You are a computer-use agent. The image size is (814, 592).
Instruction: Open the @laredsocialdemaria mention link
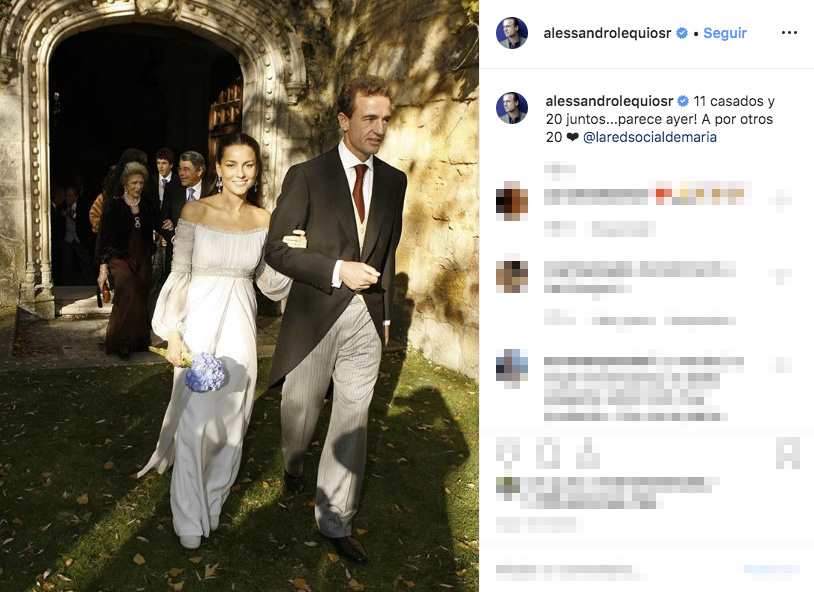coord(650,137)
